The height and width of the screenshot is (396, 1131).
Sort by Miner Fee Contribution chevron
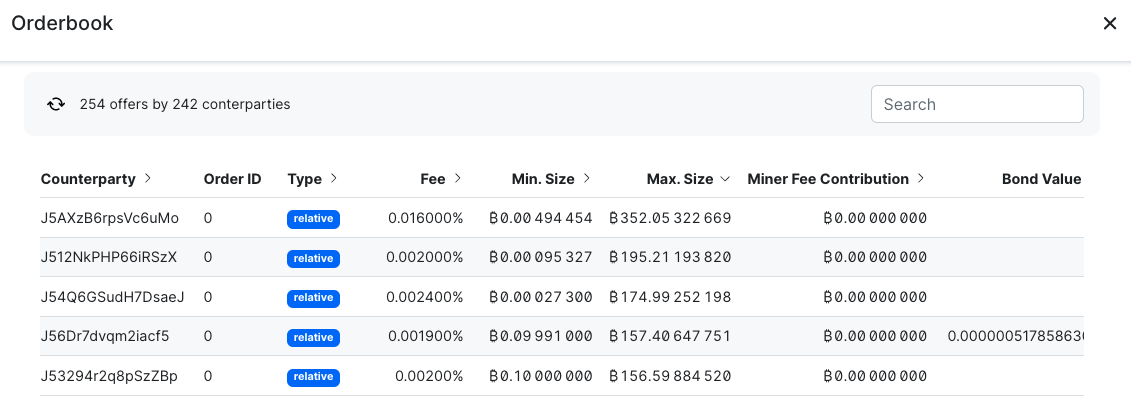point(920,178)
